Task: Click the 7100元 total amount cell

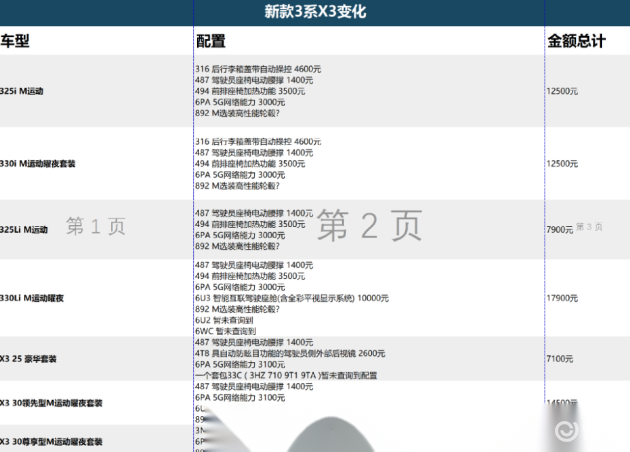Action: 559,359
